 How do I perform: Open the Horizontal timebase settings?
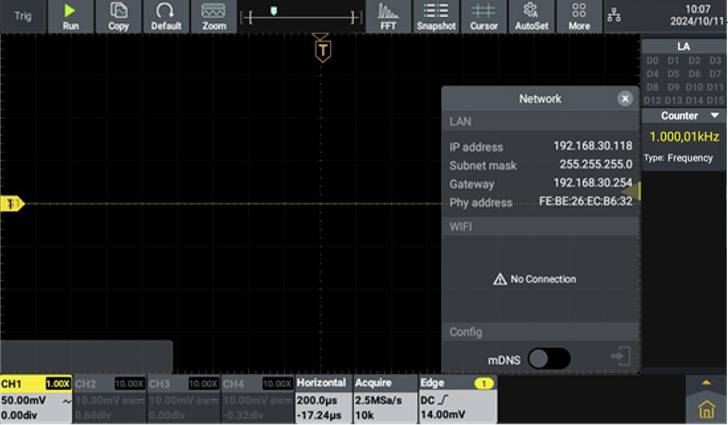[323, 399]
